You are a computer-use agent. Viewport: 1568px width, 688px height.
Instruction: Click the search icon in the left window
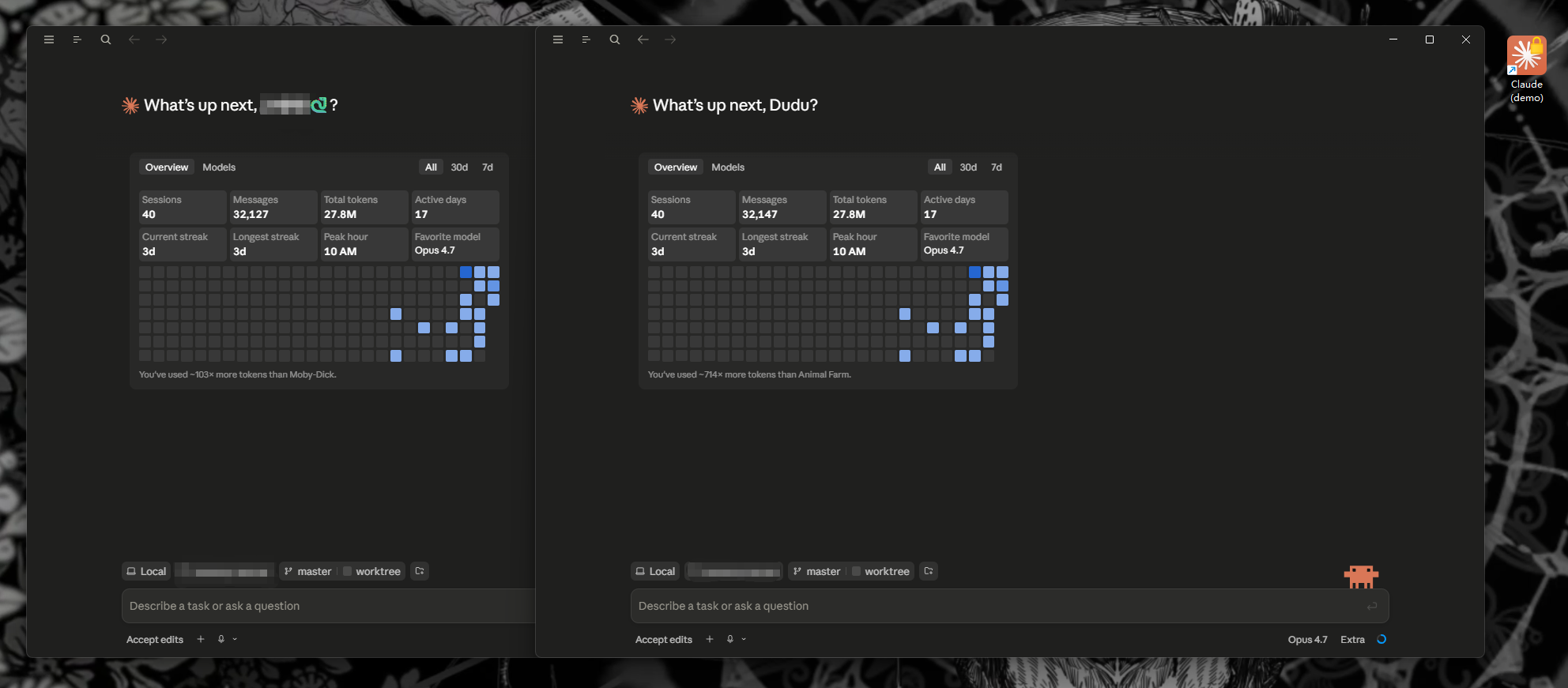pos(106,39)
